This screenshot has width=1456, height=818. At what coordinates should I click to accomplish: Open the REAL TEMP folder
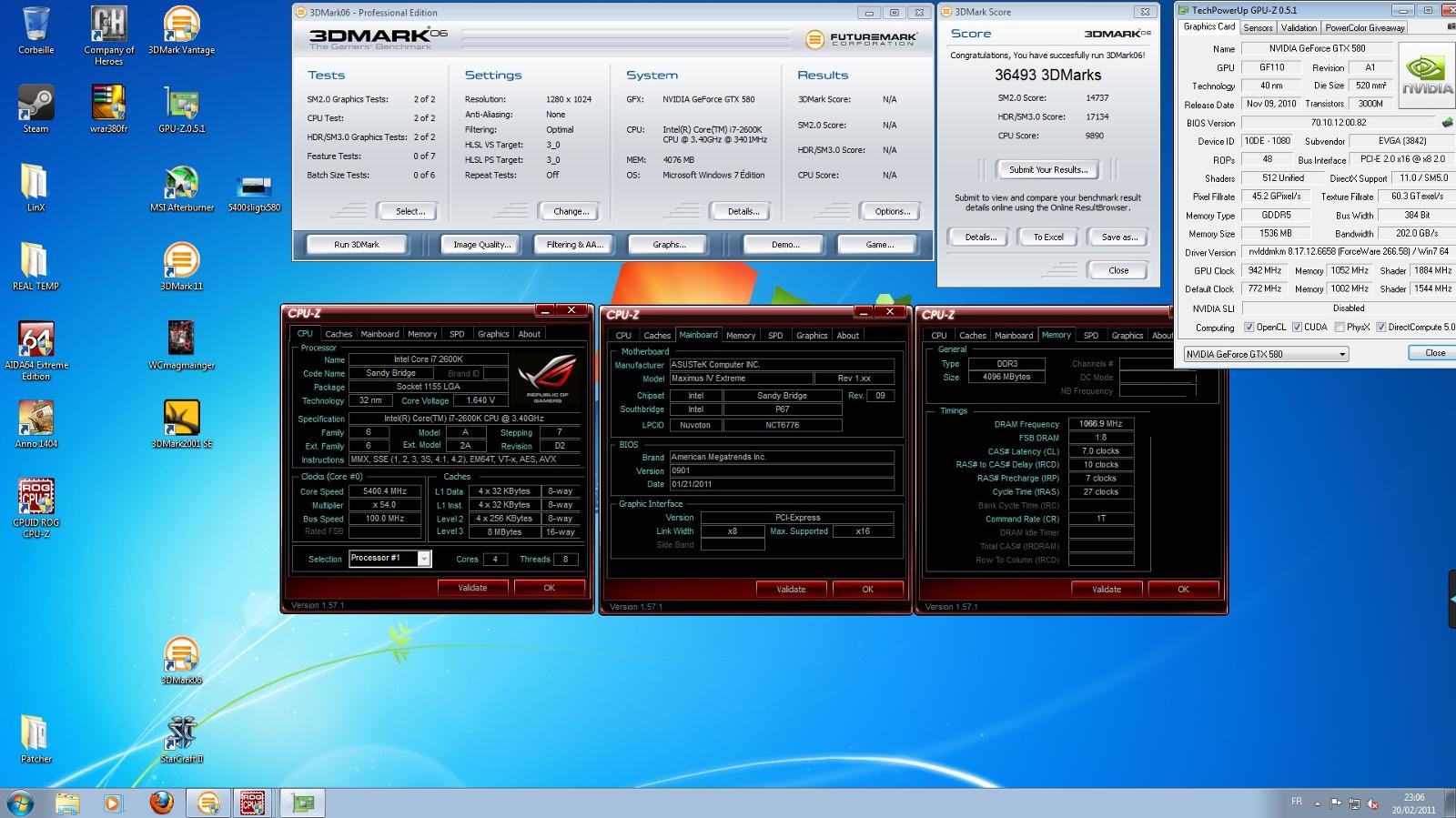point(35,267)
